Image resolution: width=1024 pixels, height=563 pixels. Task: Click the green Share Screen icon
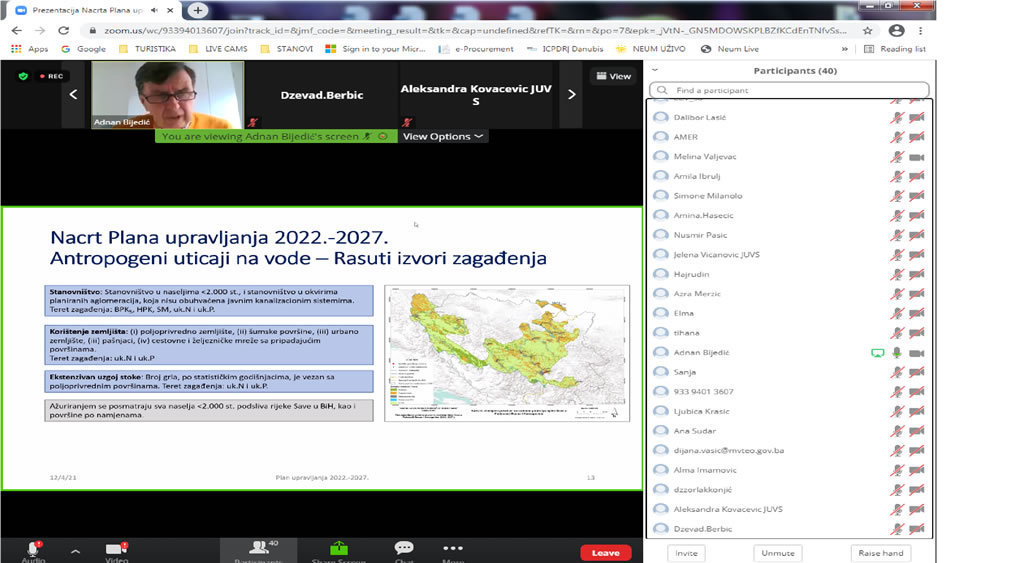point(338,547)
